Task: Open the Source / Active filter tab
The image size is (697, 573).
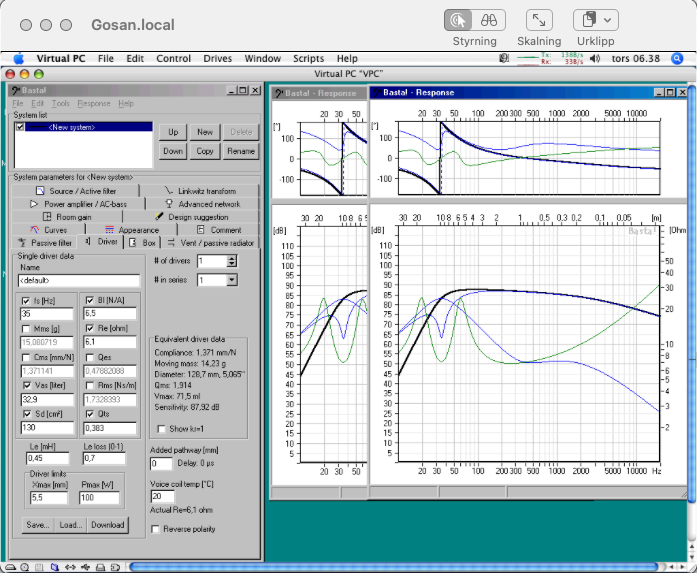Action: (76, 191)
